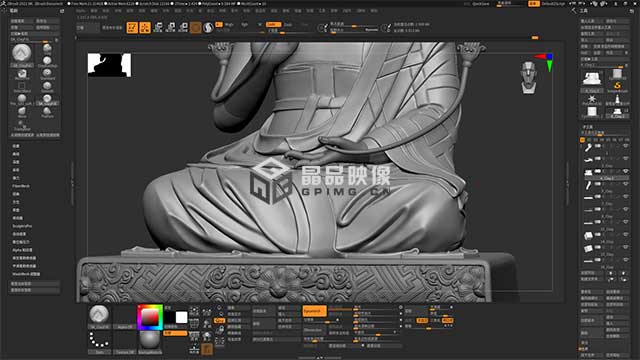Expand the FiberMesh palette section
The image size is (640, 360).
(21, 186)
